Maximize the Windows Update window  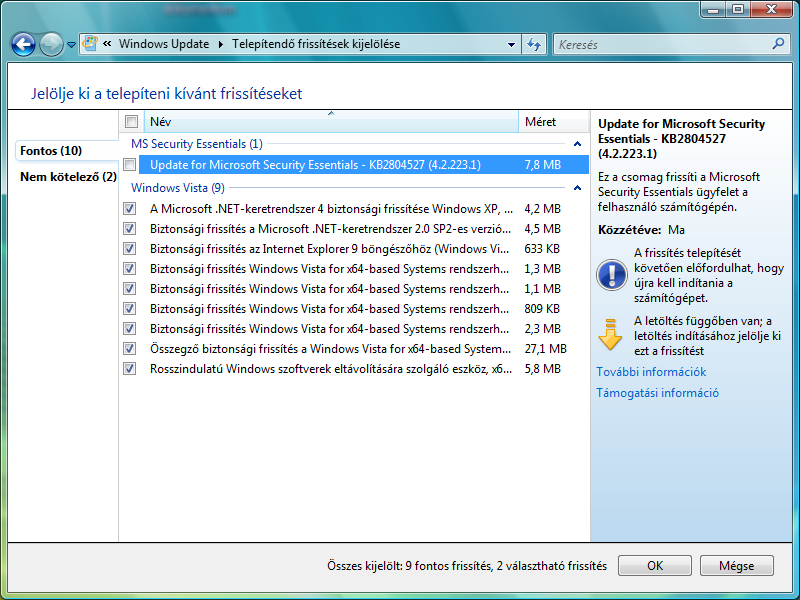pos(738,9)
